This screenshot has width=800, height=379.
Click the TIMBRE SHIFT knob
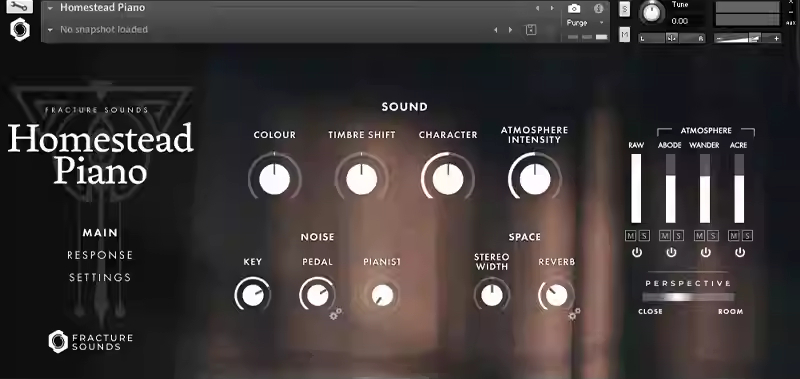(362, 179)
